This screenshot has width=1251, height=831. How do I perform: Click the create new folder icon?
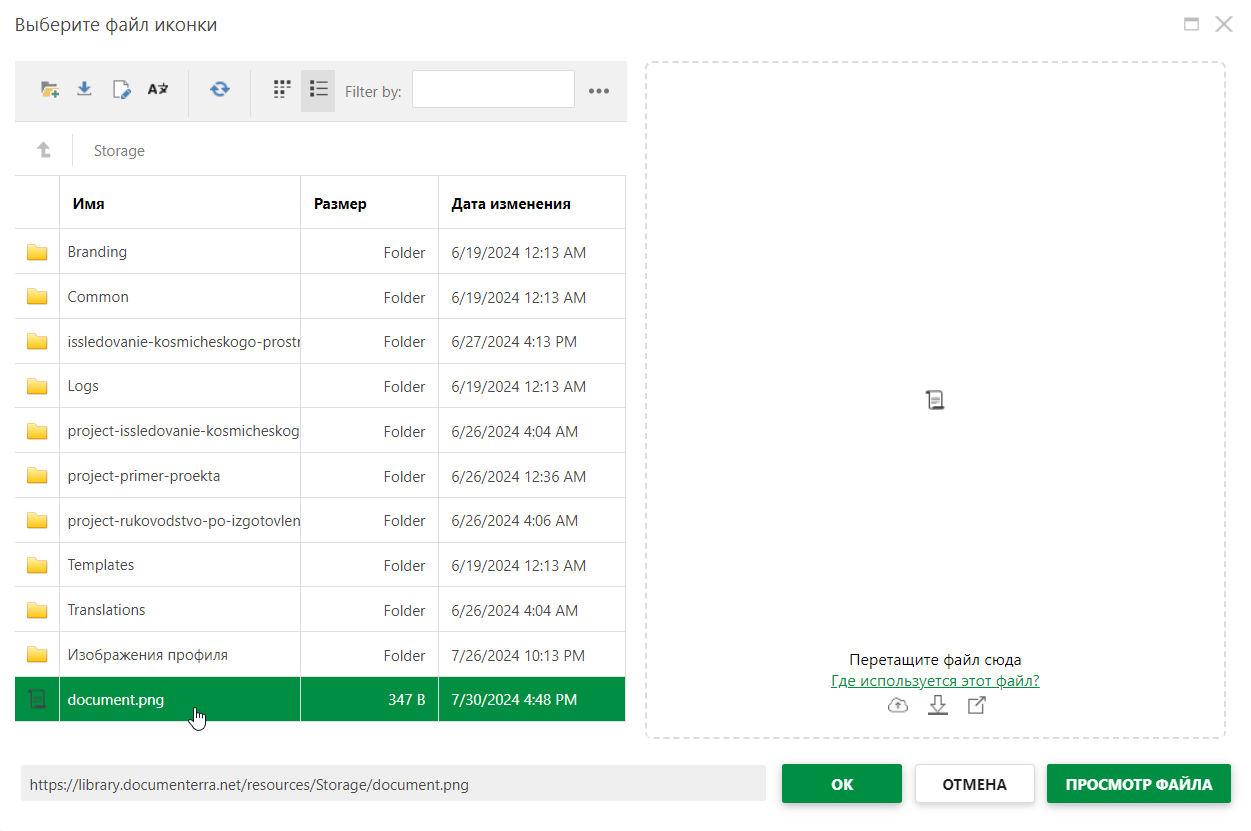point(49,90)
